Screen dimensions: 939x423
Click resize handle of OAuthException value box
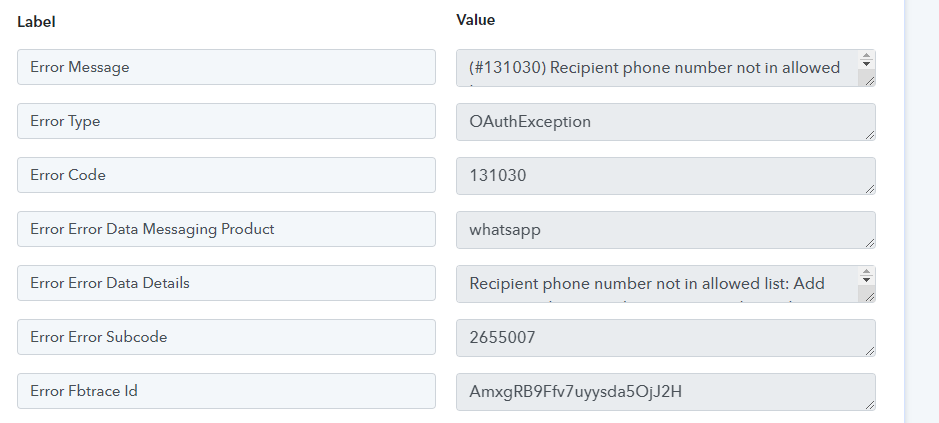[x=870, y=135]
